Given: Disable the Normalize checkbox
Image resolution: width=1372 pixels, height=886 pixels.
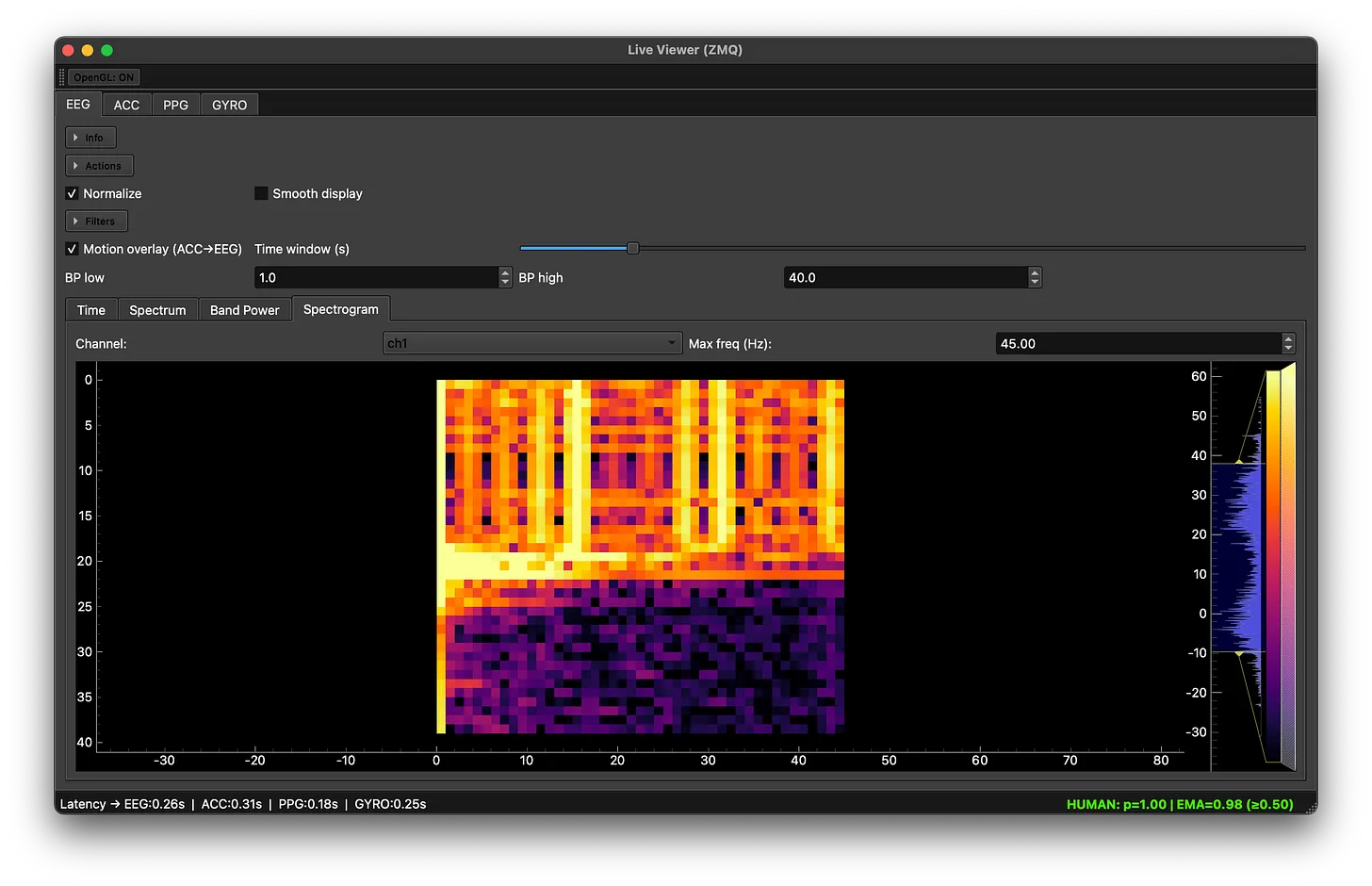Looking at the screenshot, I should tap(72, 193).
